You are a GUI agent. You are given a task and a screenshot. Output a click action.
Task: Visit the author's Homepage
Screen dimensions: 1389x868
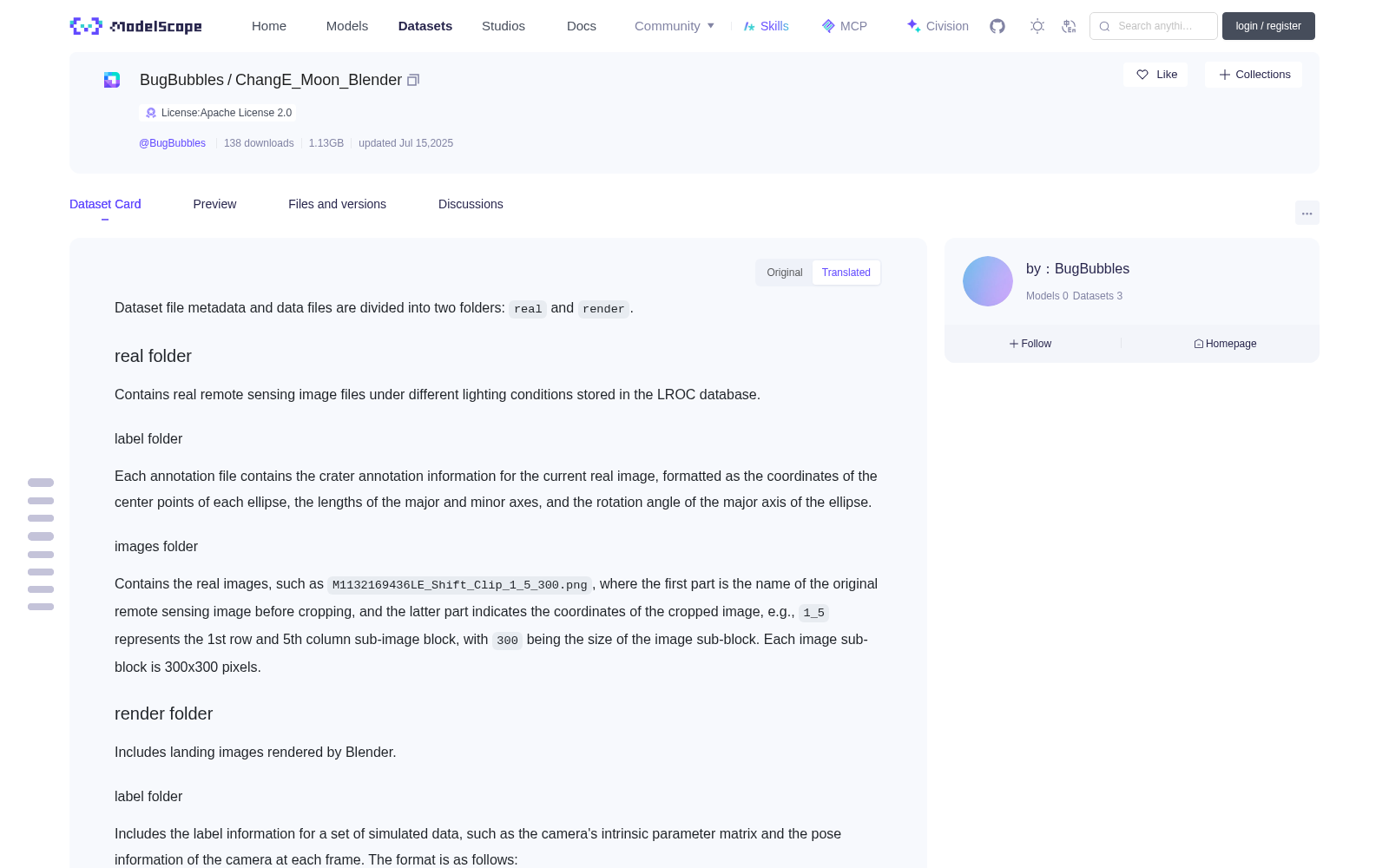pos(1225,344)
